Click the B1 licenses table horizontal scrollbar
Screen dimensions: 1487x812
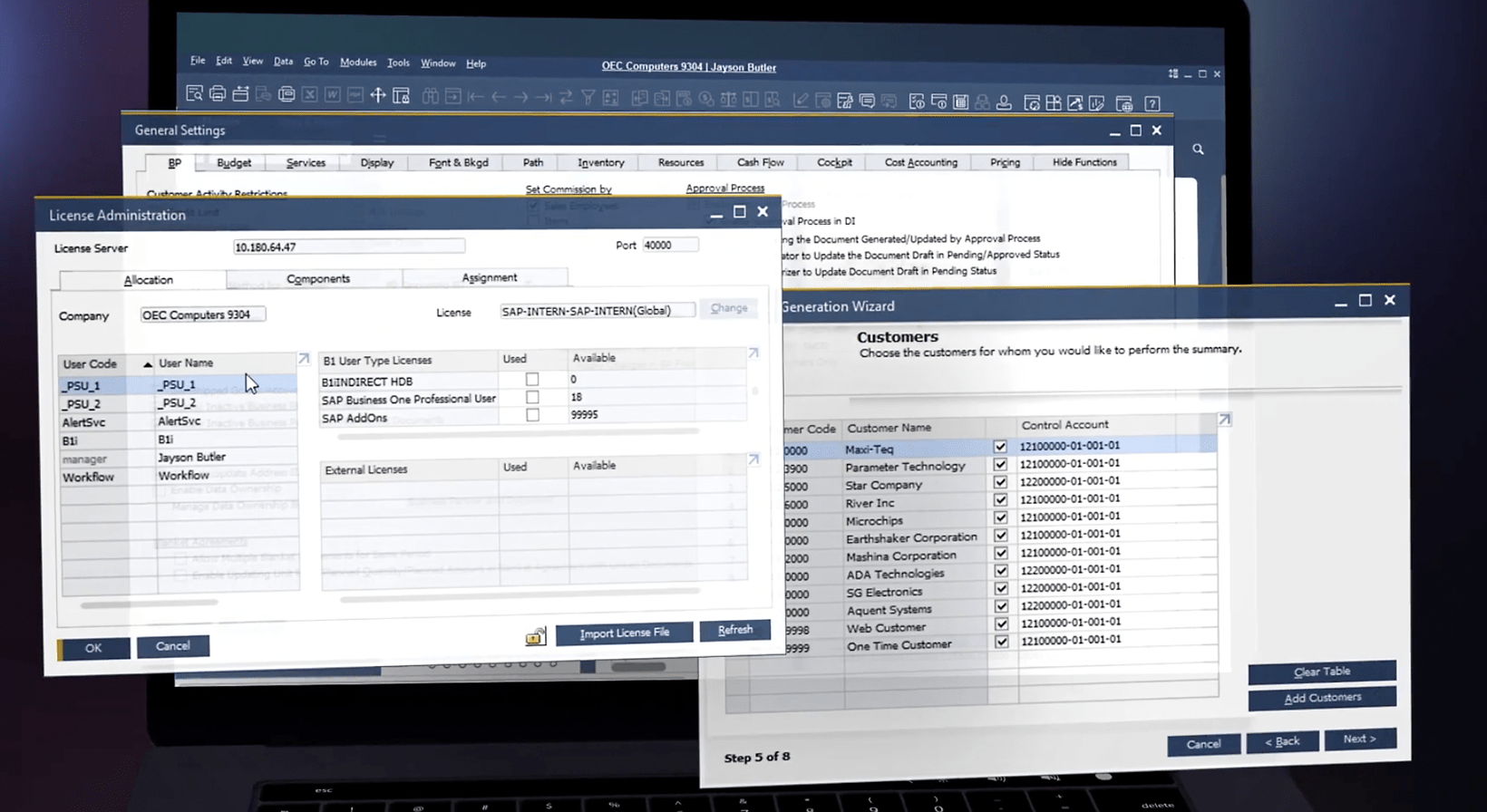point(518,433)
